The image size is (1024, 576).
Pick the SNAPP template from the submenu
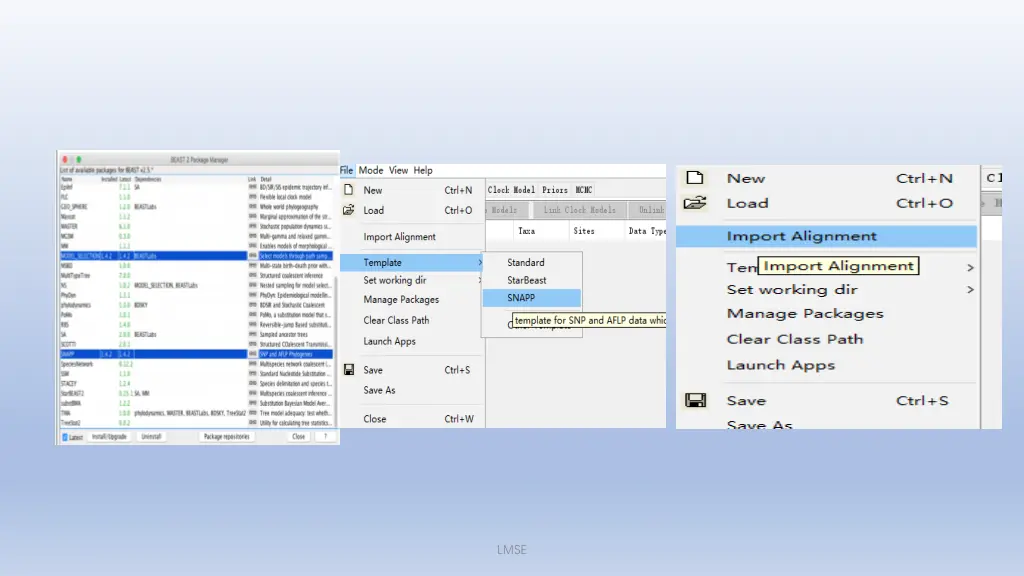(x=532, y=298)
